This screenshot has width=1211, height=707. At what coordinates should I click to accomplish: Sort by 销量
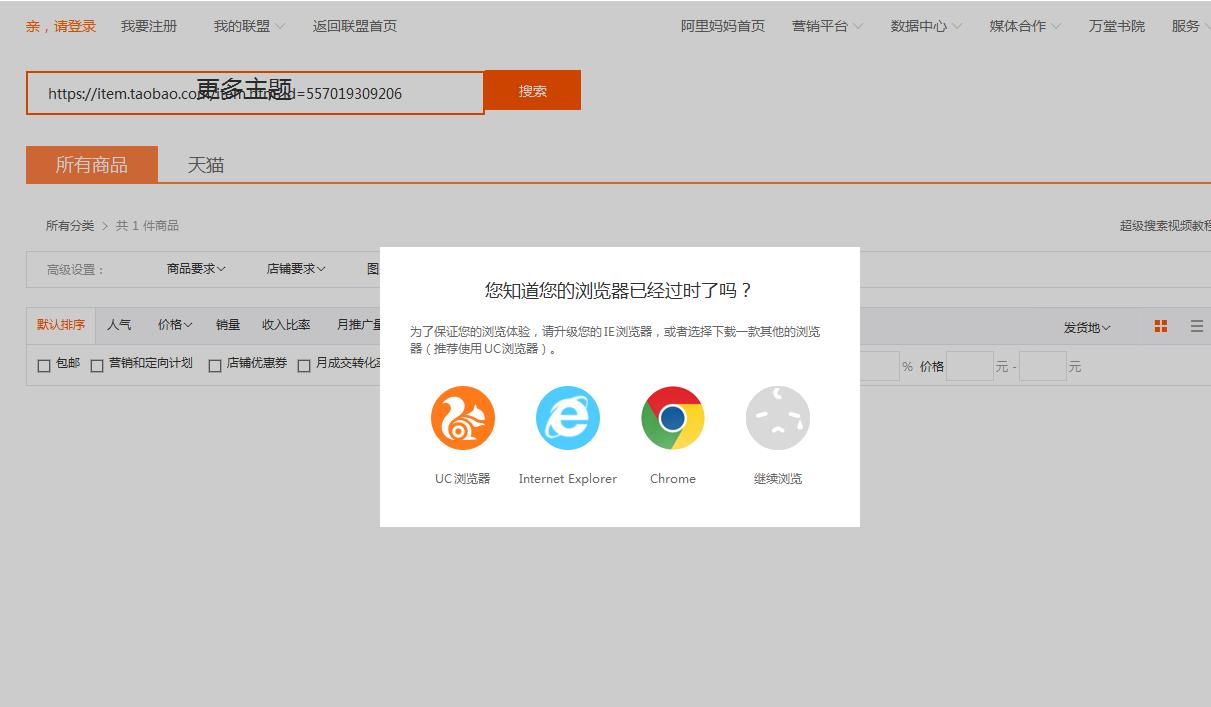228,325
